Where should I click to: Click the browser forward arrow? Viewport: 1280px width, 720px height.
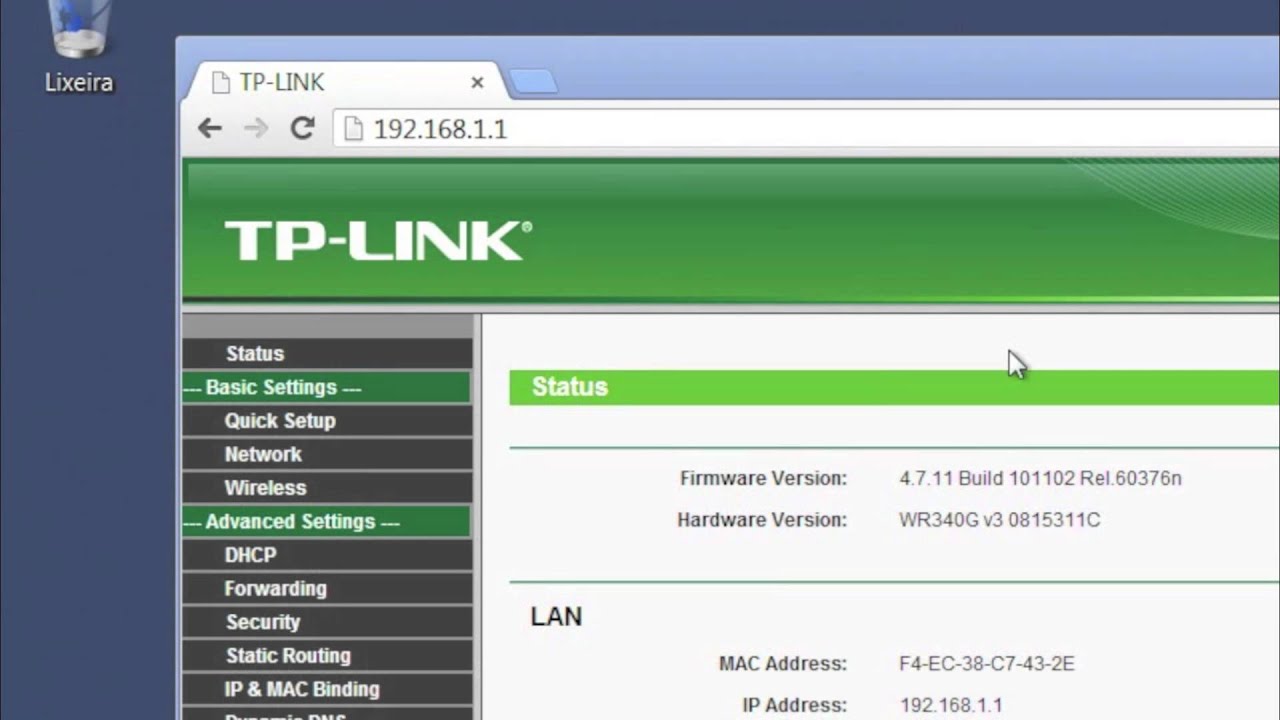[256, 128]
